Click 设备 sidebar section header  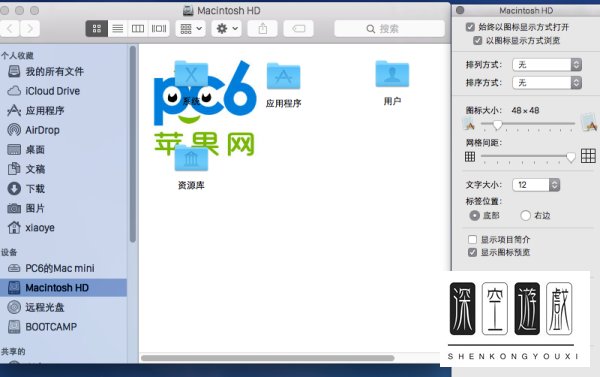pos(9,252)
